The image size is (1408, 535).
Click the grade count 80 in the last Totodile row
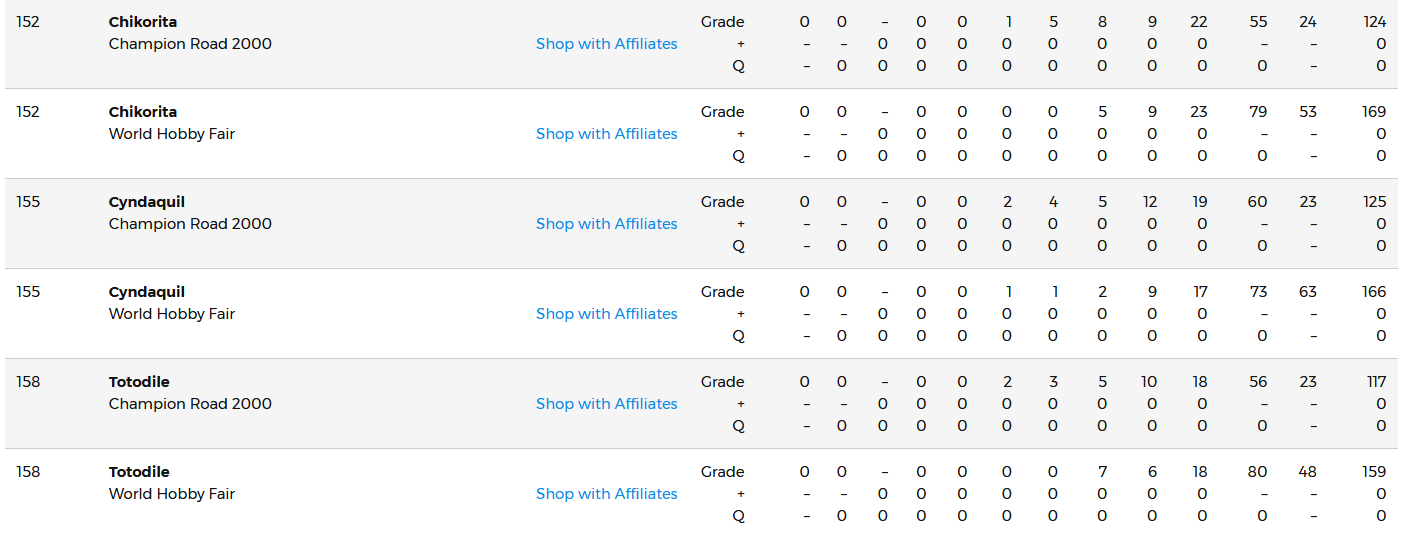click(1258, 472)
